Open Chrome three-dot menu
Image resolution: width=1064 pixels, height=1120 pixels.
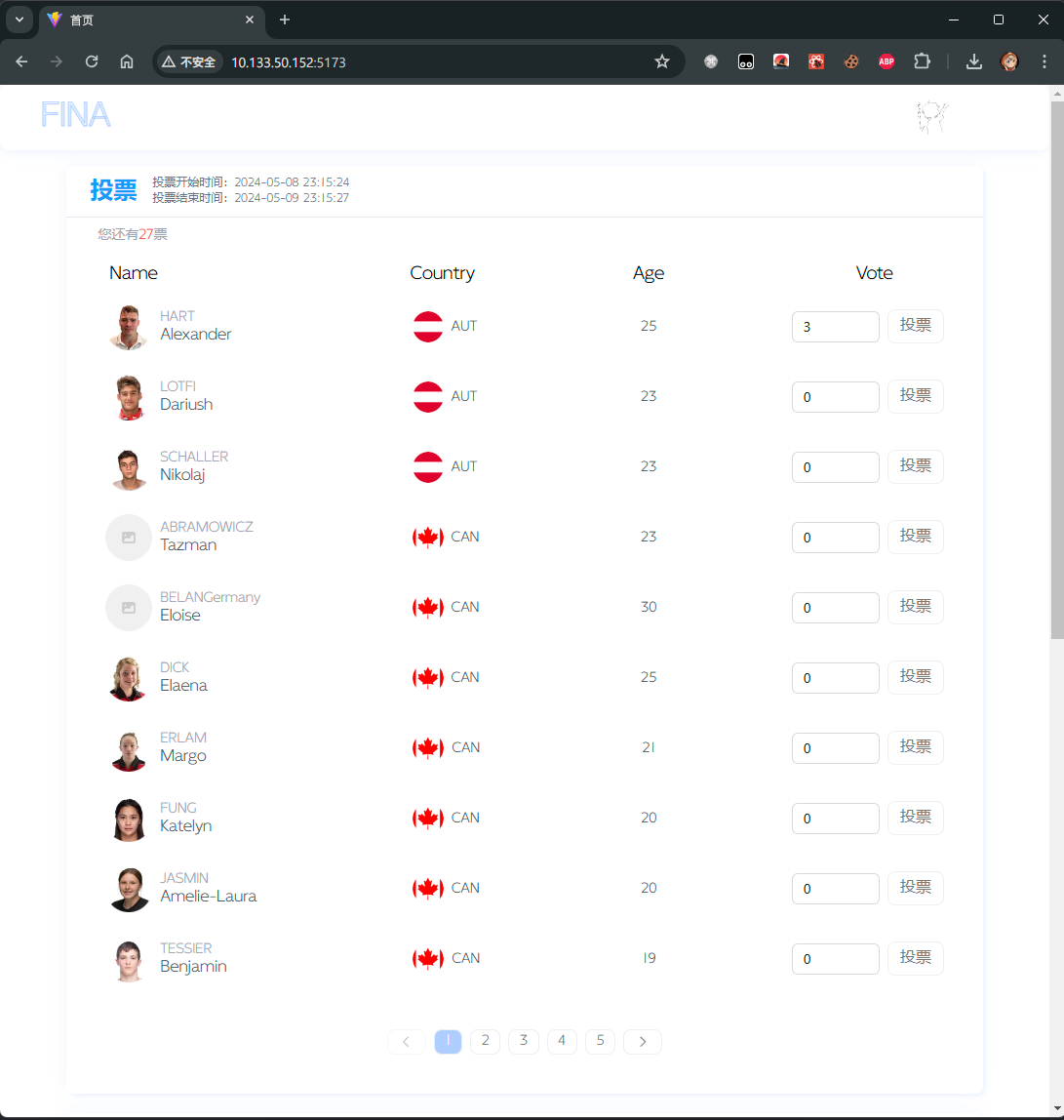click(x=1044, y=62)
